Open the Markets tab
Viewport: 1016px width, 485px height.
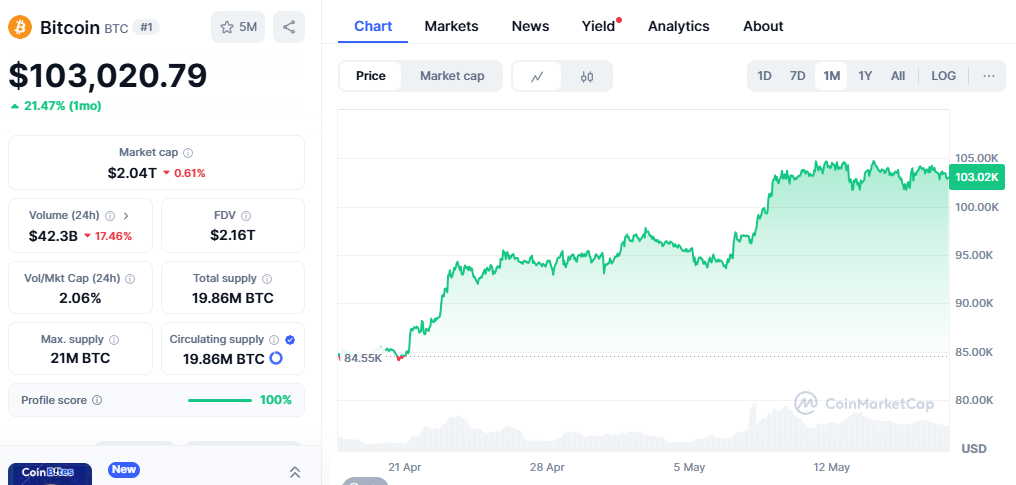pyautogui.click(x=451, y=26)
